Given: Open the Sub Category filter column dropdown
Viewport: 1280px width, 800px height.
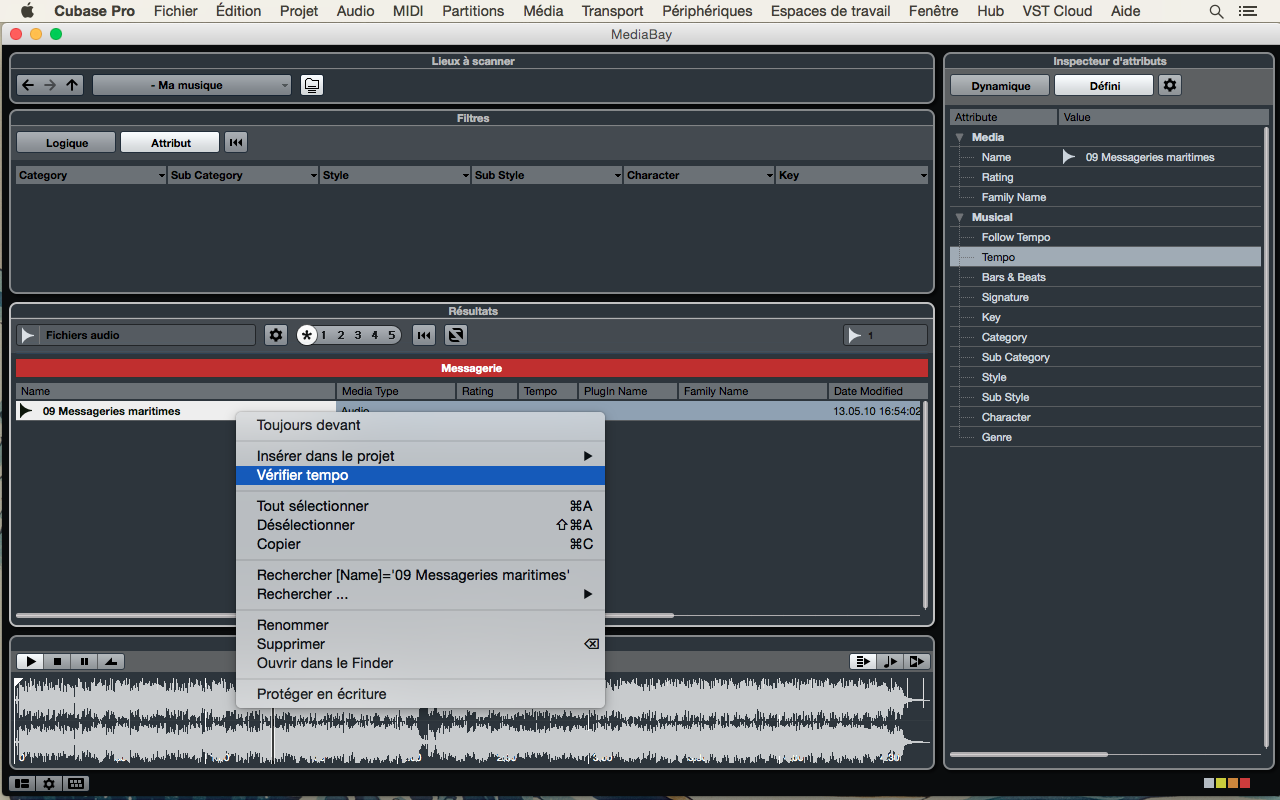Looking at the screenshot, I should coord(243,175).
